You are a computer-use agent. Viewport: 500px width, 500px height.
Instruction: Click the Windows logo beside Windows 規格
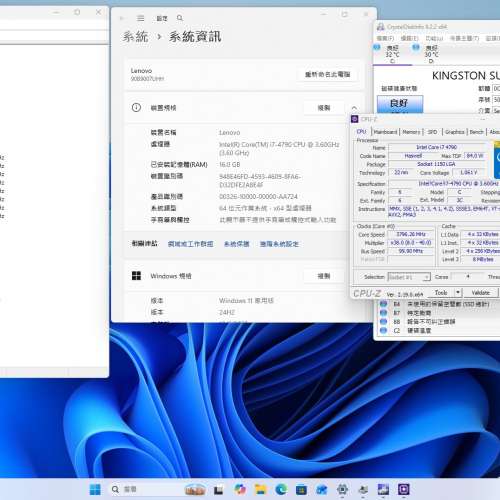click(136, 276)
